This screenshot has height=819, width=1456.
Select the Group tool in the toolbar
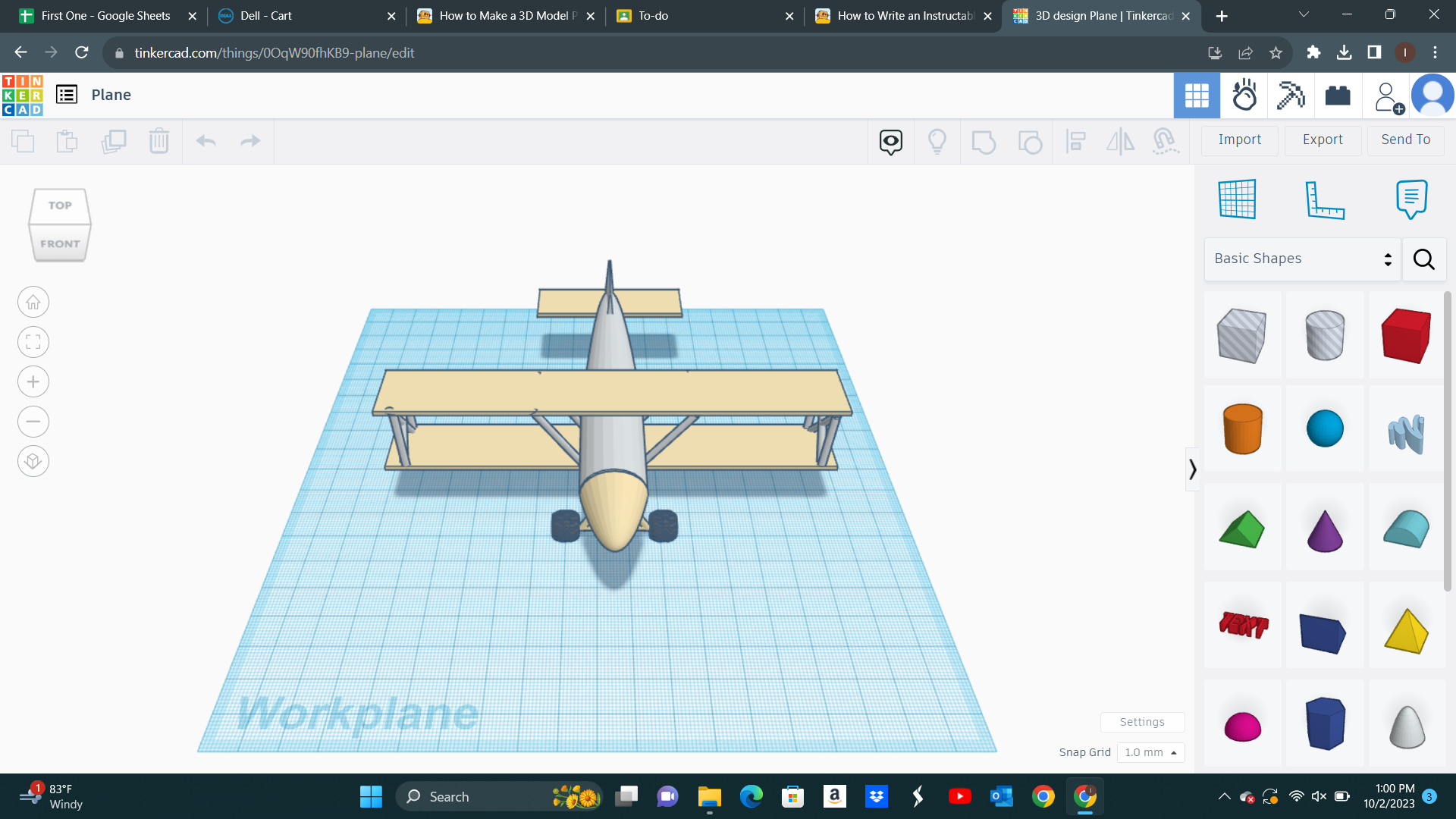click(984, 141)
